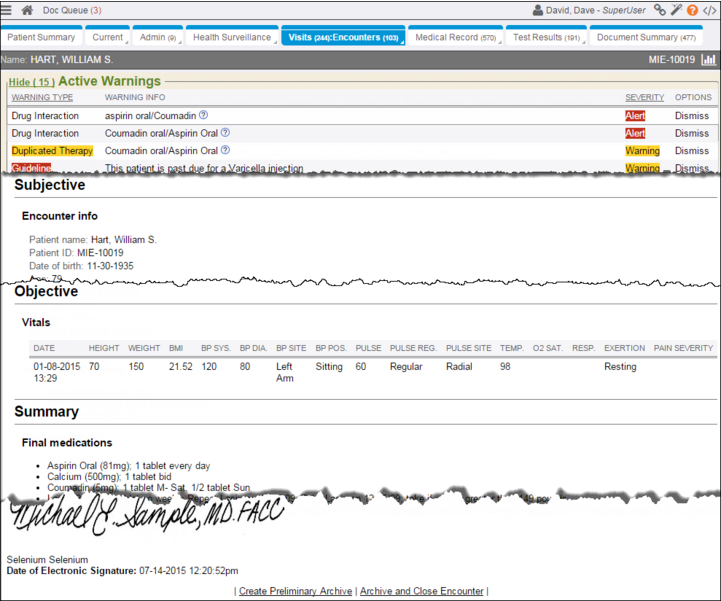Click Create Preliminary Archive link
The image size is (721, 601).
pos(295,591)
